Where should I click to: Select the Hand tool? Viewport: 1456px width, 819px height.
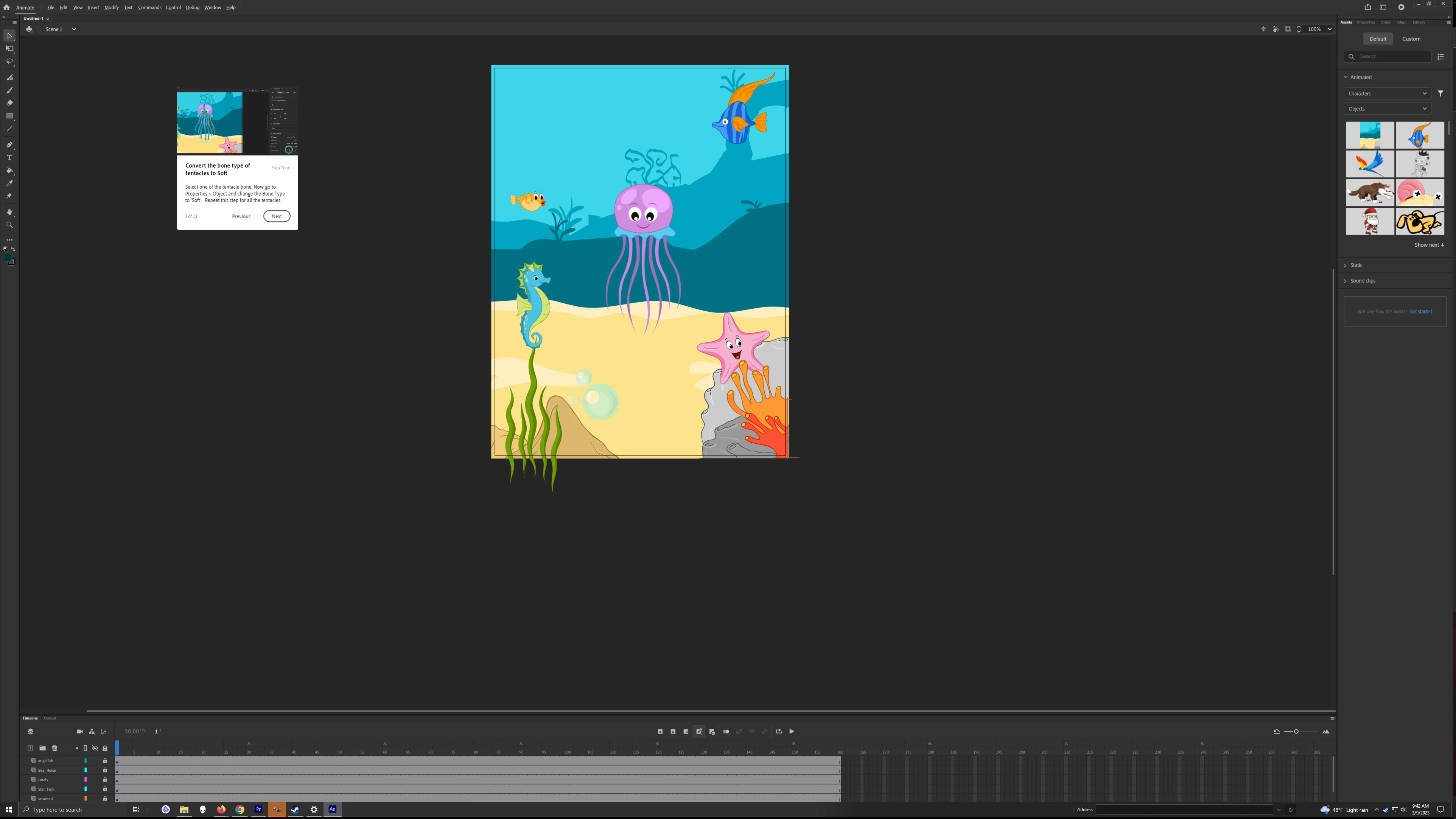coord(9,212)
